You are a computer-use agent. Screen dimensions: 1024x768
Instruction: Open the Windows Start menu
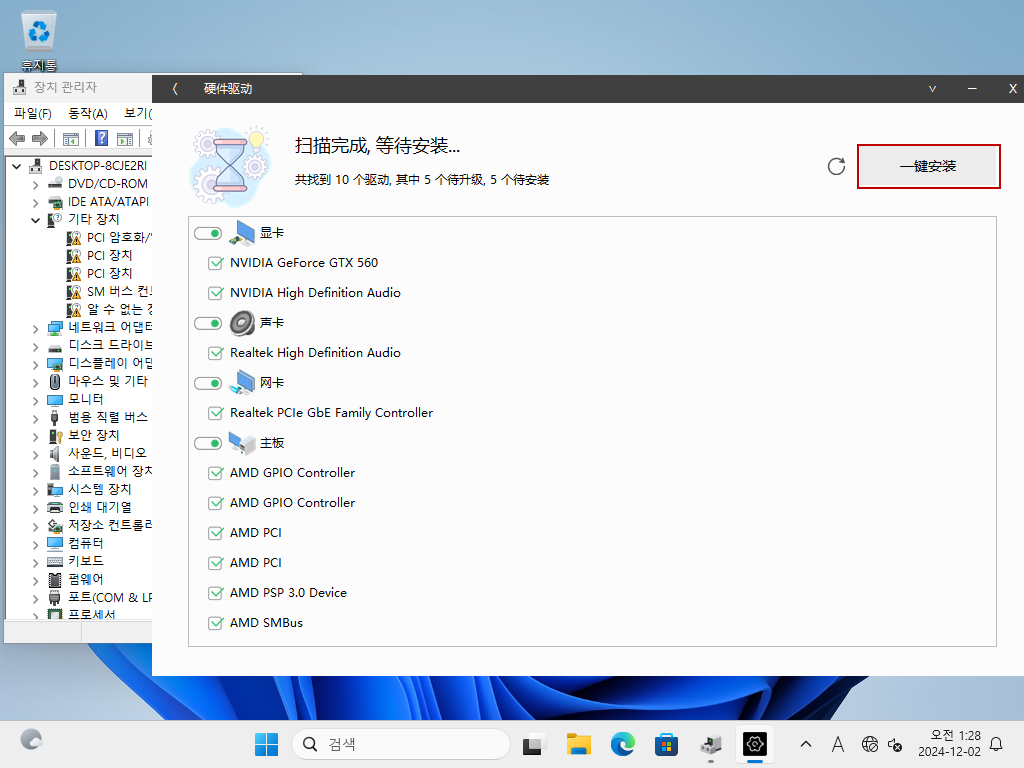pyautogui.click(x=266, y=744)
